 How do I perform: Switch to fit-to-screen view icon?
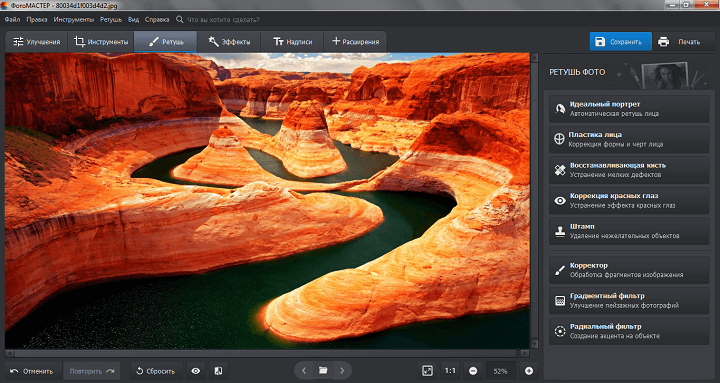pos(427,371)
